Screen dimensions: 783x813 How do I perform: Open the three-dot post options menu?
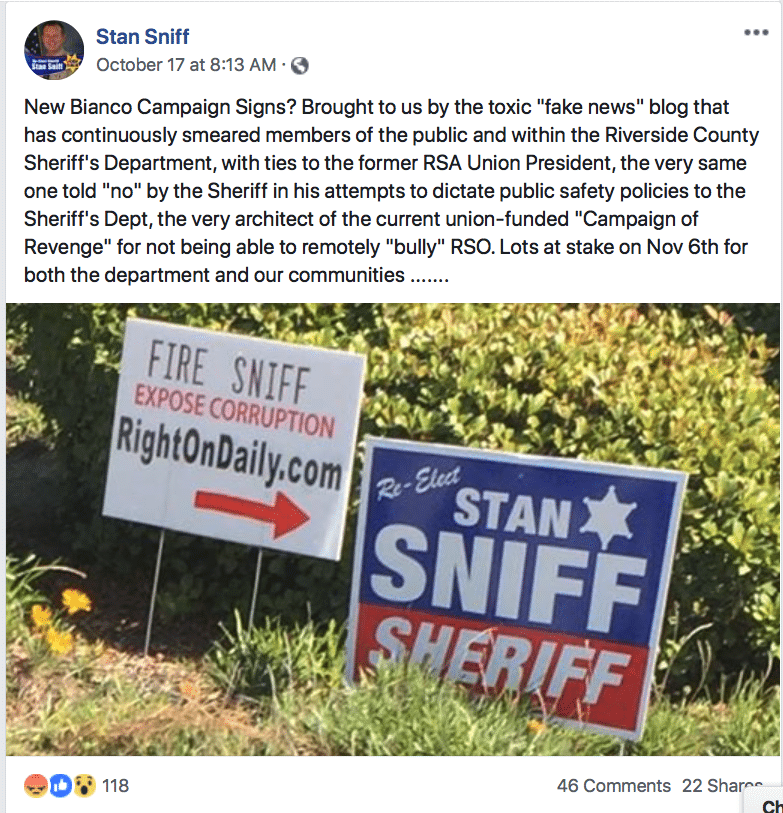755,33
